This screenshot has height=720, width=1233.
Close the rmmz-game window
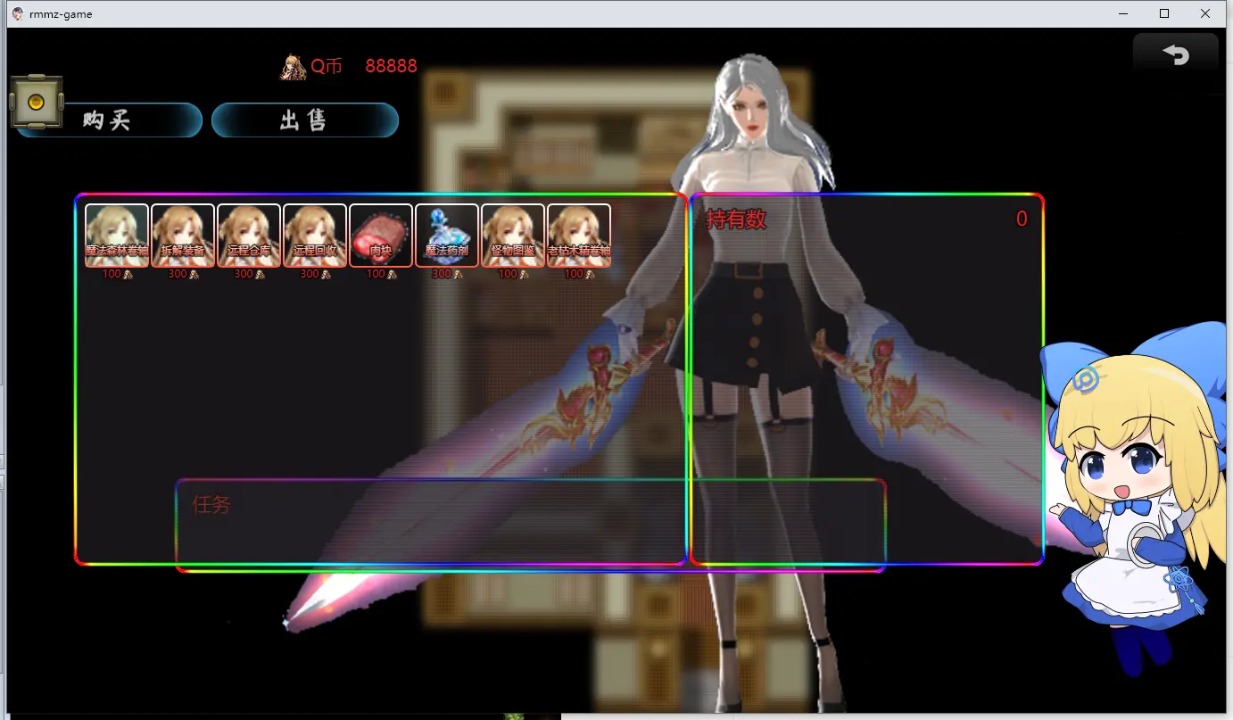tap(1205, 14)
